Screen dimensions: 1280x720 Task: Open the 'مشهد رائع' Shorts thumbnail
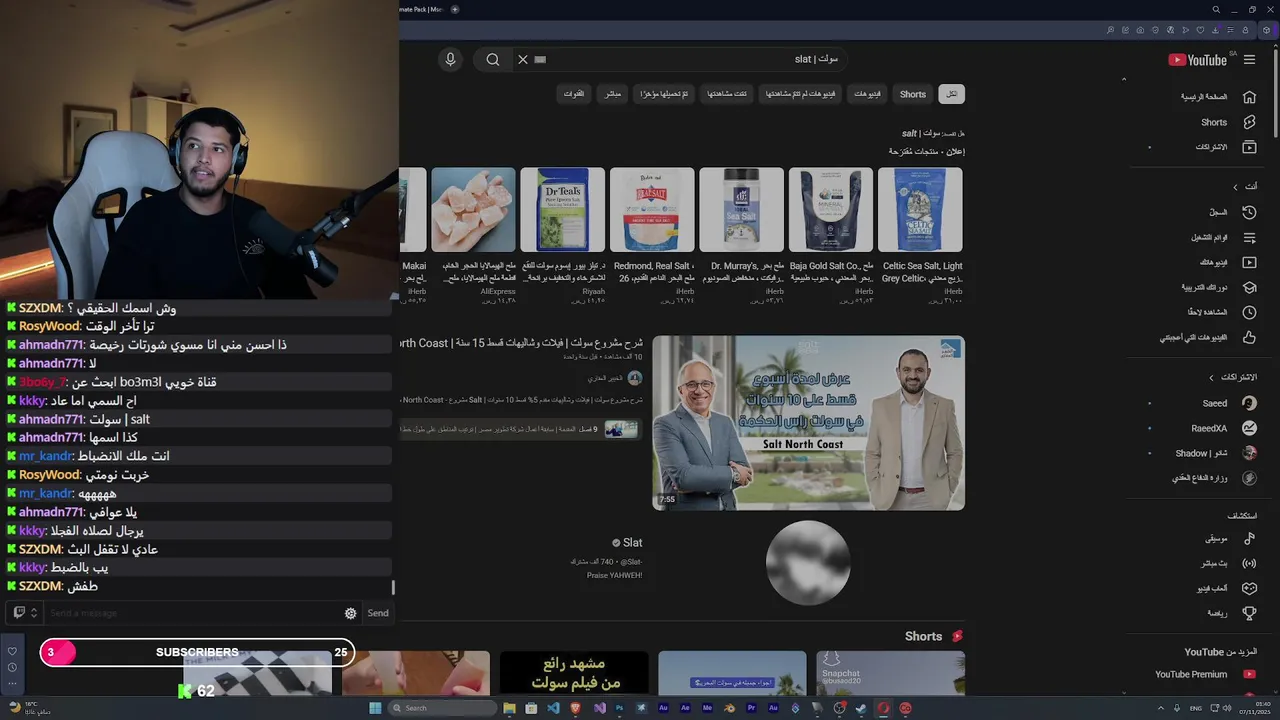click(574, 673)
